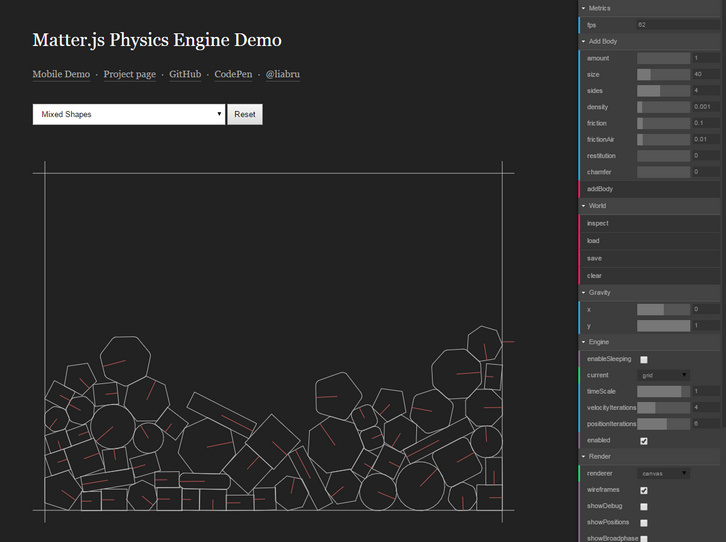Open the renderer canvas dropdown
Image resolution: width=726 pixels, height=542 pixels.
click(x=663, y=473)
